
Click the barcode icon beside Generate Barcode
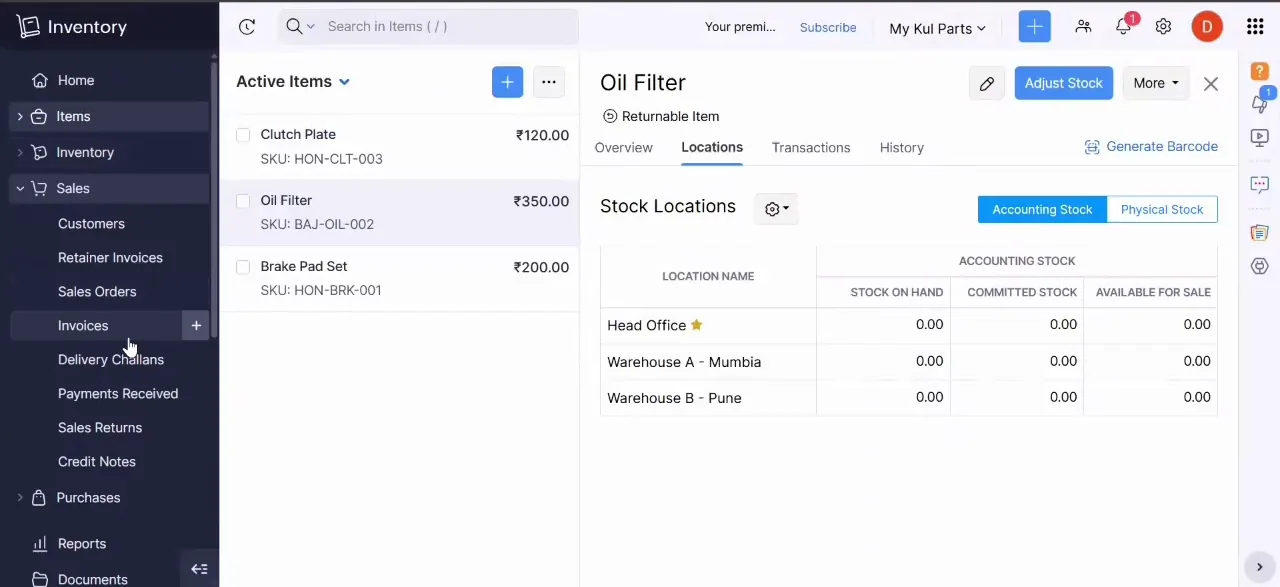point(1092,147)
